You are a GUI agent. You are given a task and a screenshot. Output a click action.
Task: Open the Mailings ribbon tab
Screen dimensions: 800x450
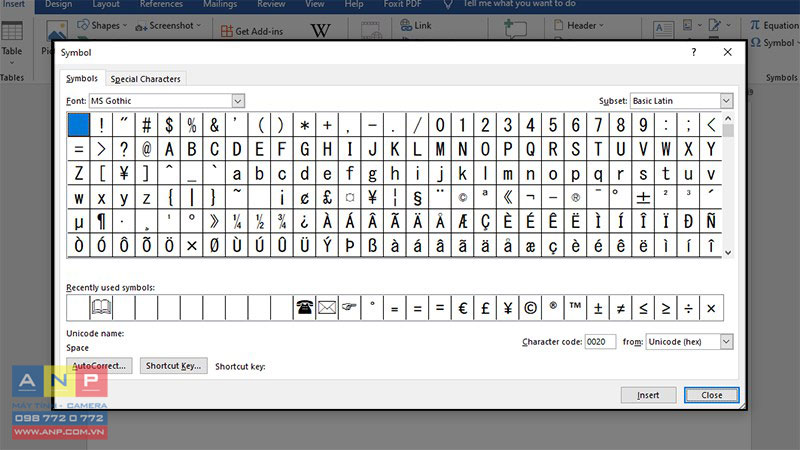[x=220, y=4]
